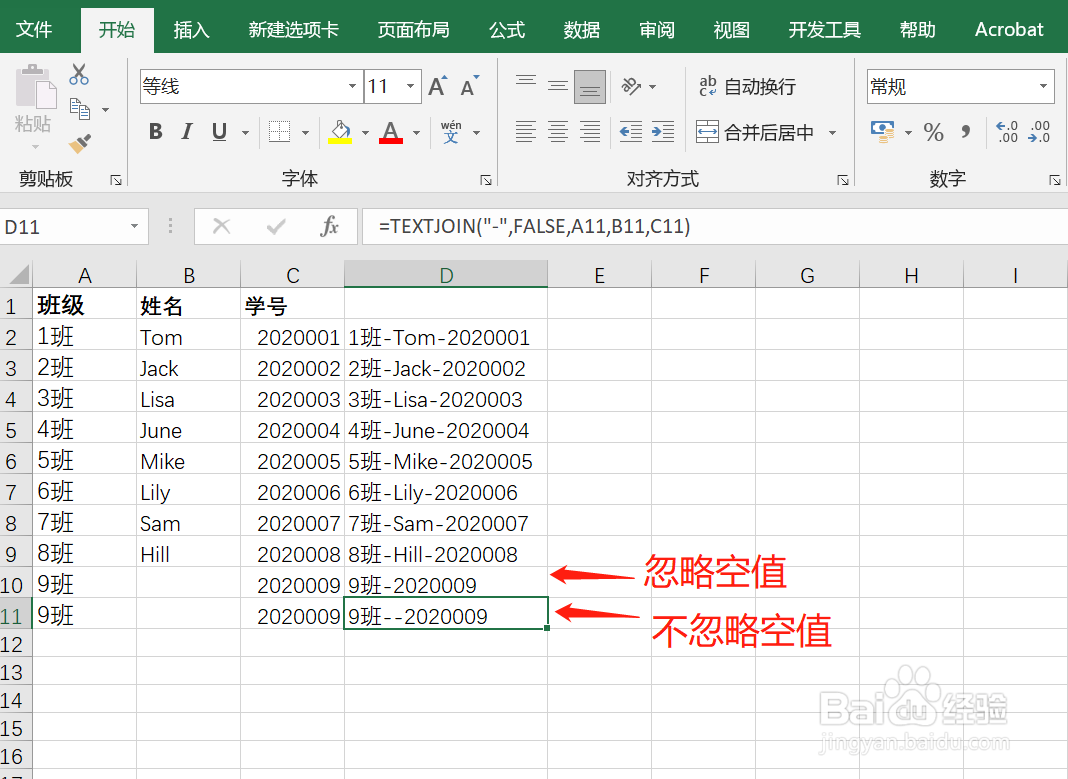Apply Percent Style (%) icon
Screen dimensions: 1068x779
click(933, 131)
